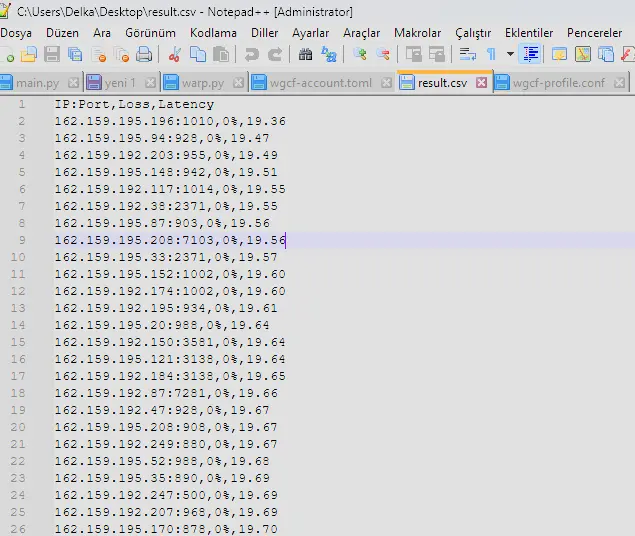Click line number 26 in margin

click(18, 529)
